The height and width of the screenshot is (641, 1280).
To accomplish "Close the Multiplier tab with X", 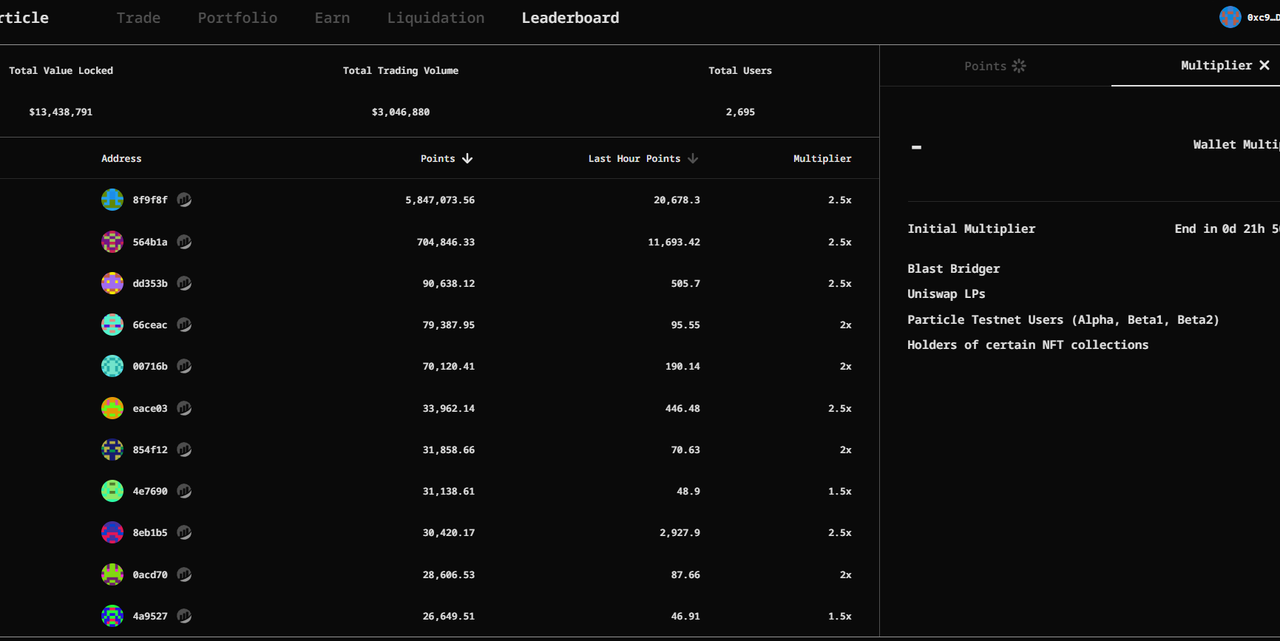I will 1264,65.
